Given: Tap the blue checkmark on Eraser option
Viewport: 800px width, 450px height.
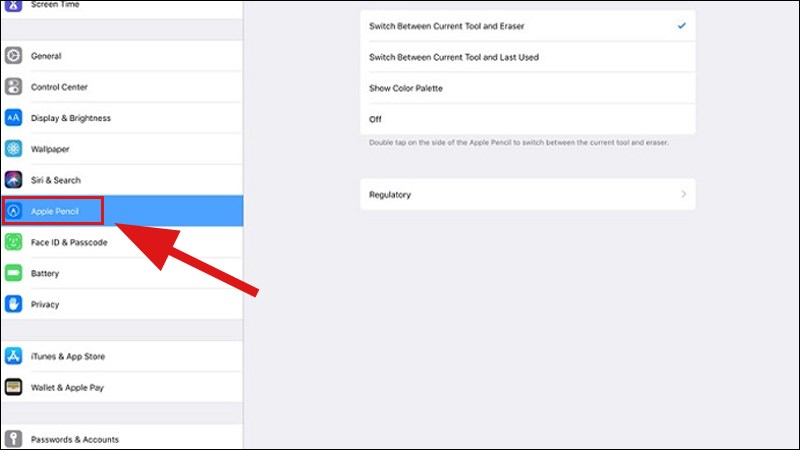Looking at the screenshot, I should (682, 26).
